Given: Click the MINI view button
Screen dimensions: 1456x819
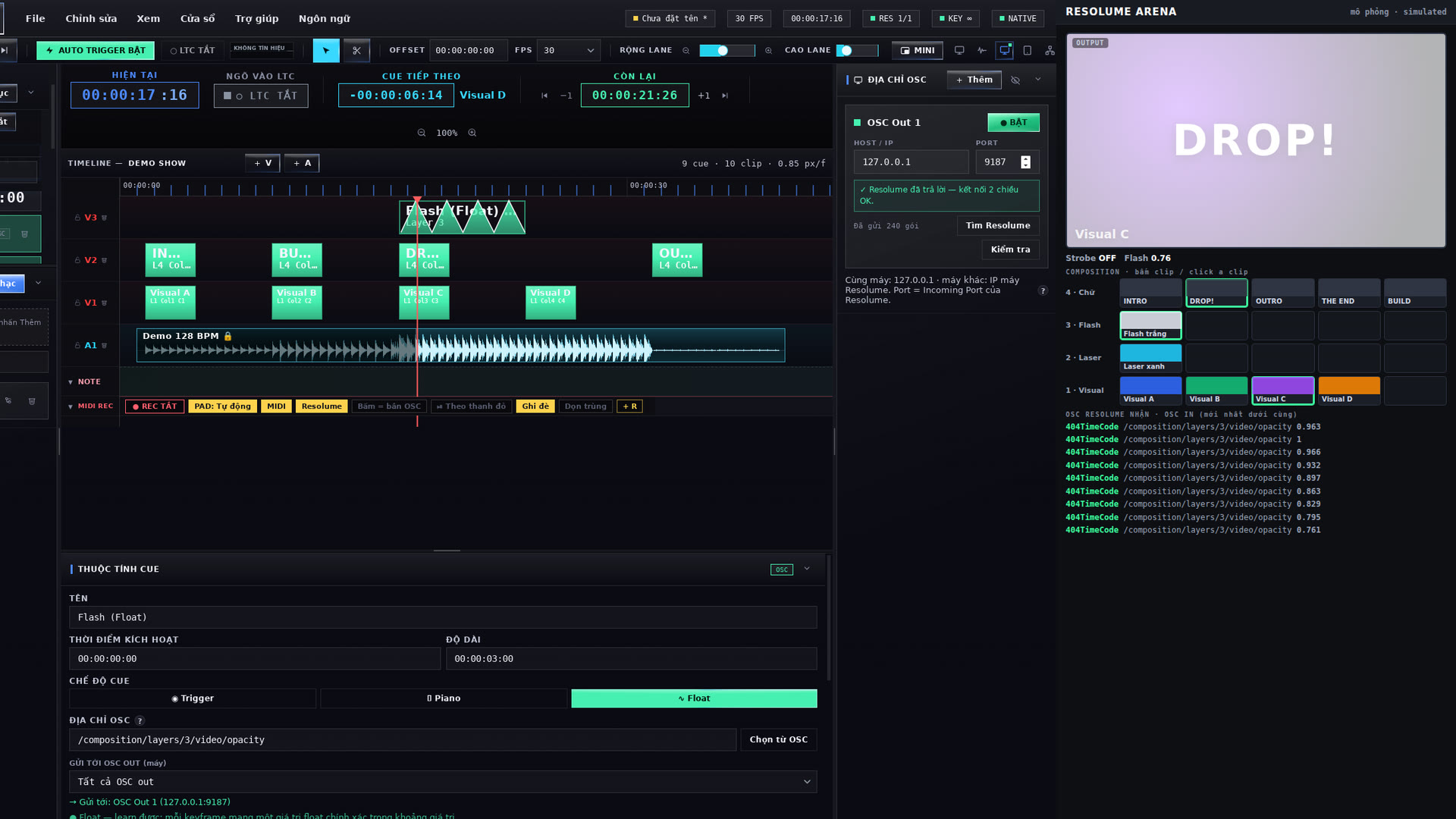Looking at the screenshot, I should tap(918, 51).
